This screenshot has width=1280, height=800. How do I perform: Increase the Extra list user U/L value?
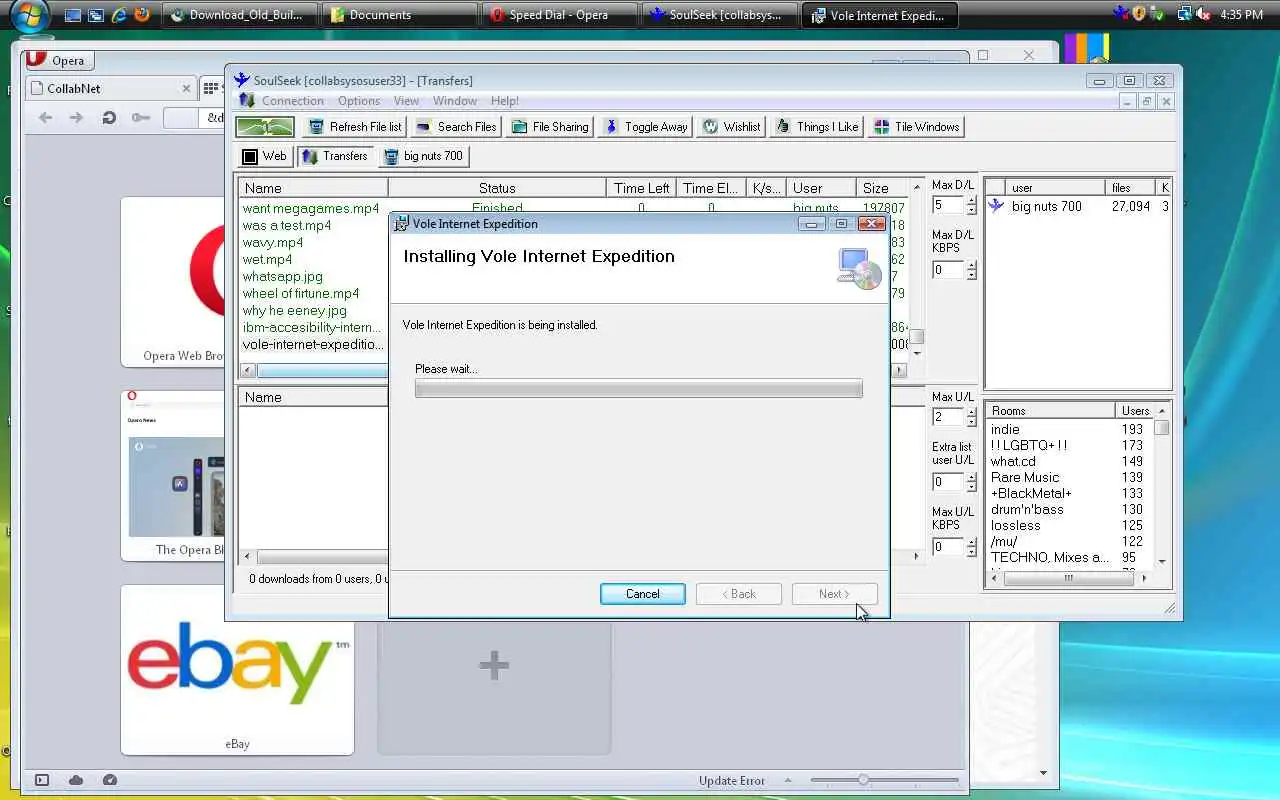(971, 477)
